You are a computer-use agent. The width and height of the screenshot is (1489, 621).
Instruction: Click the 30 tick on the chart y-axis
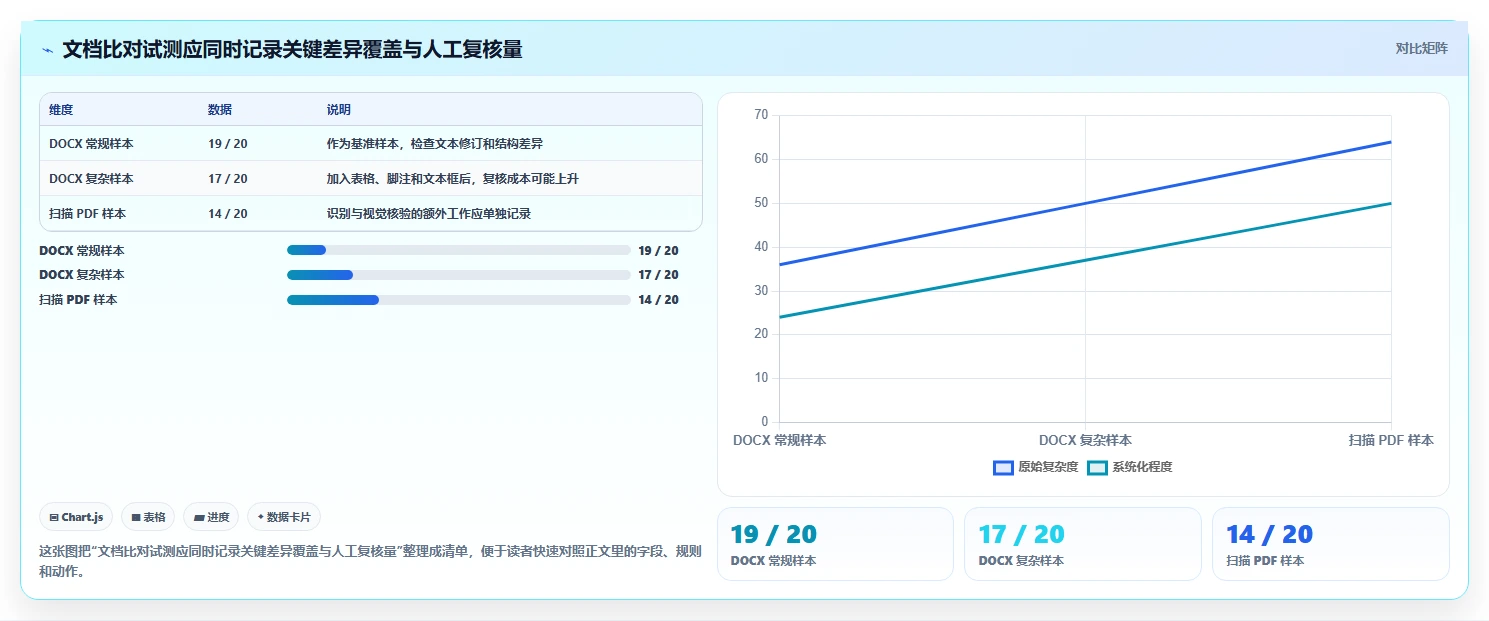point(761,291)
